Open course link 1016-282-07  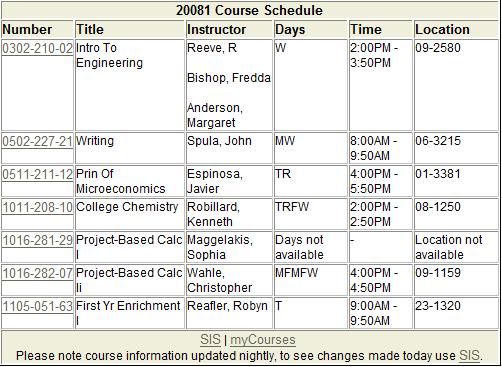(37, 273)
